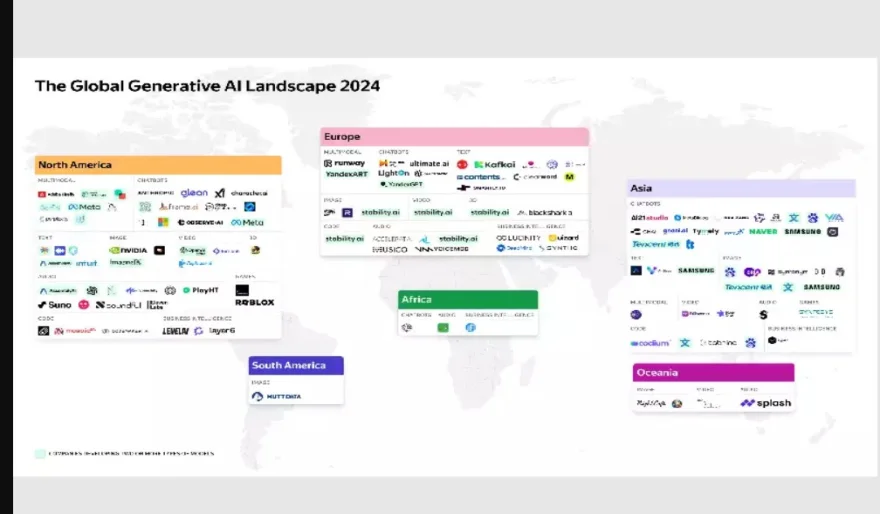880x514 pixels.
Task: Click the Musico logo under Europe Audio
Action: tap(389, 249)
